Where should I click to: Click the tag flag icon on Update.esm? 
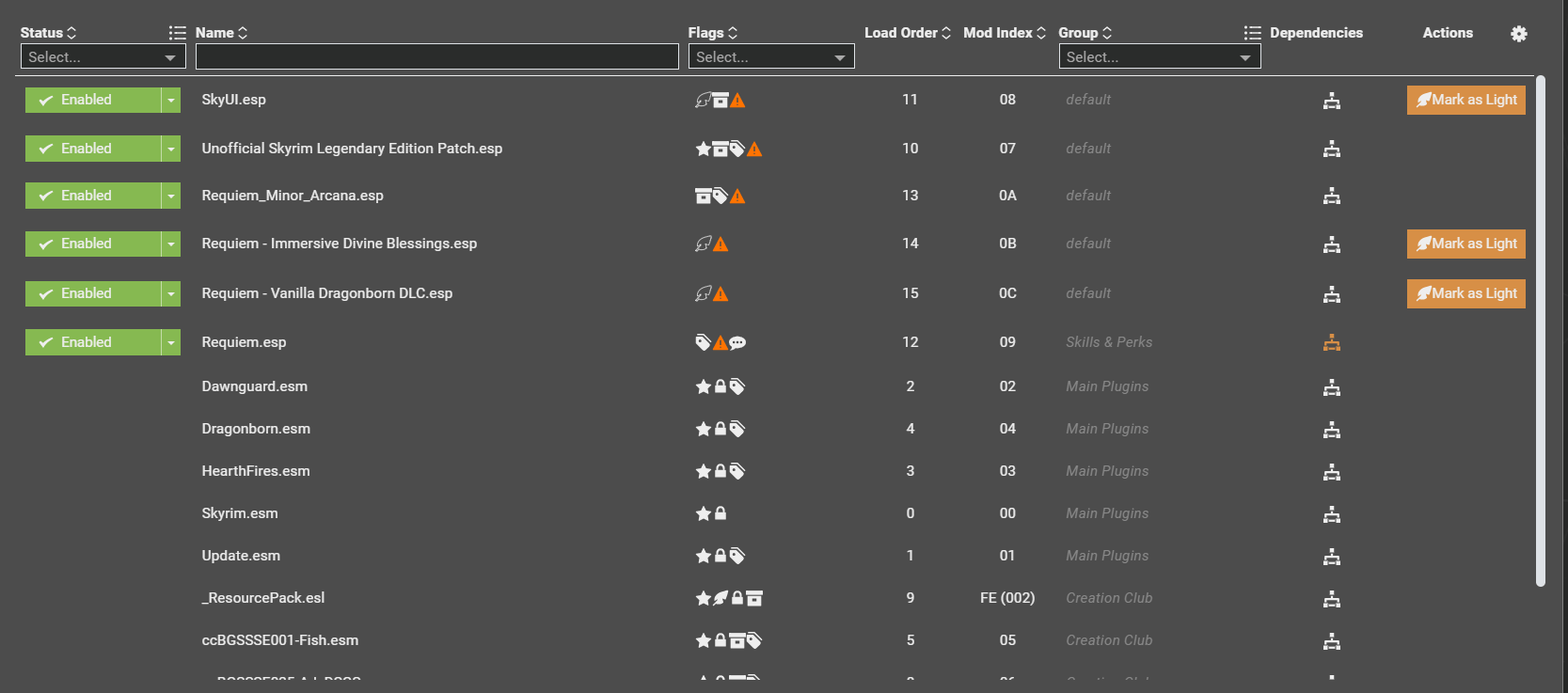(x=737, y=556)
